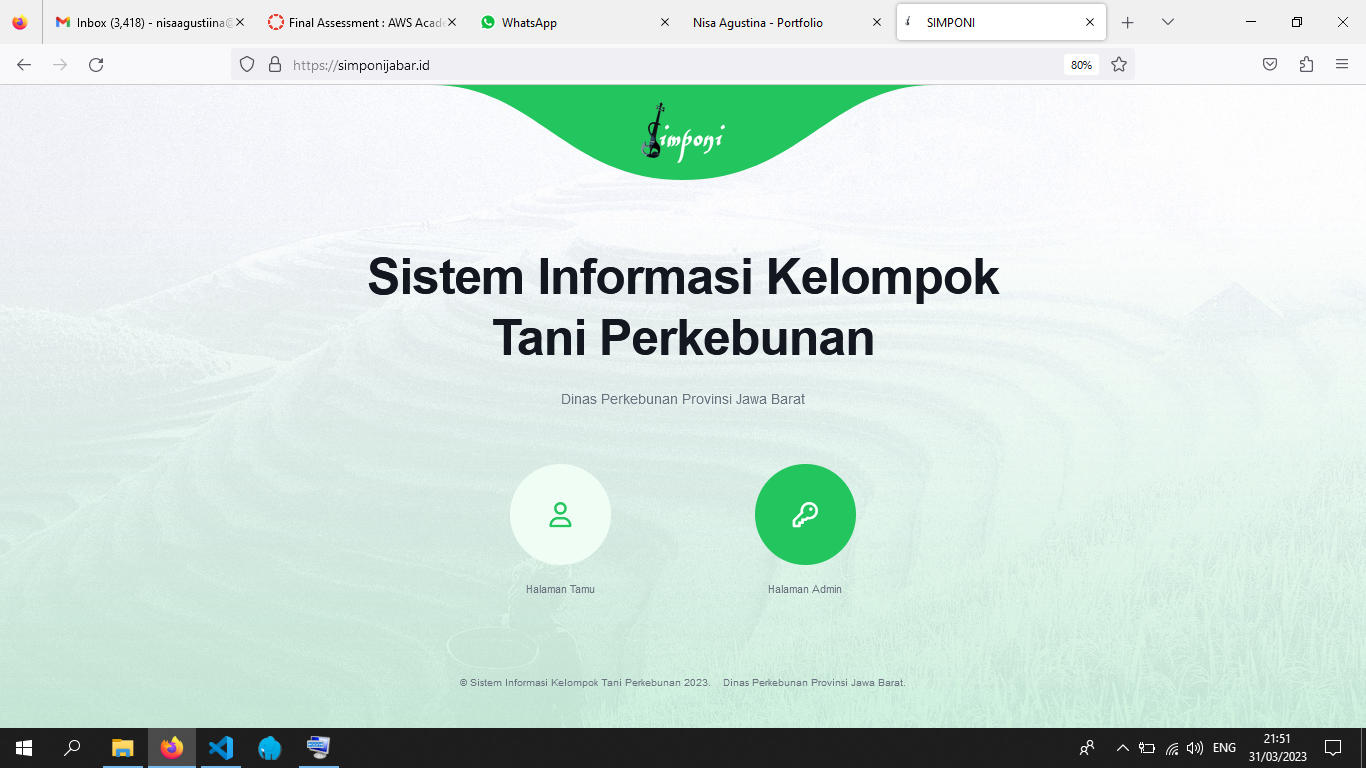Open tracking protection shield panel
The height and width of the screenshot is (768, 1366).
coord(247,65)
